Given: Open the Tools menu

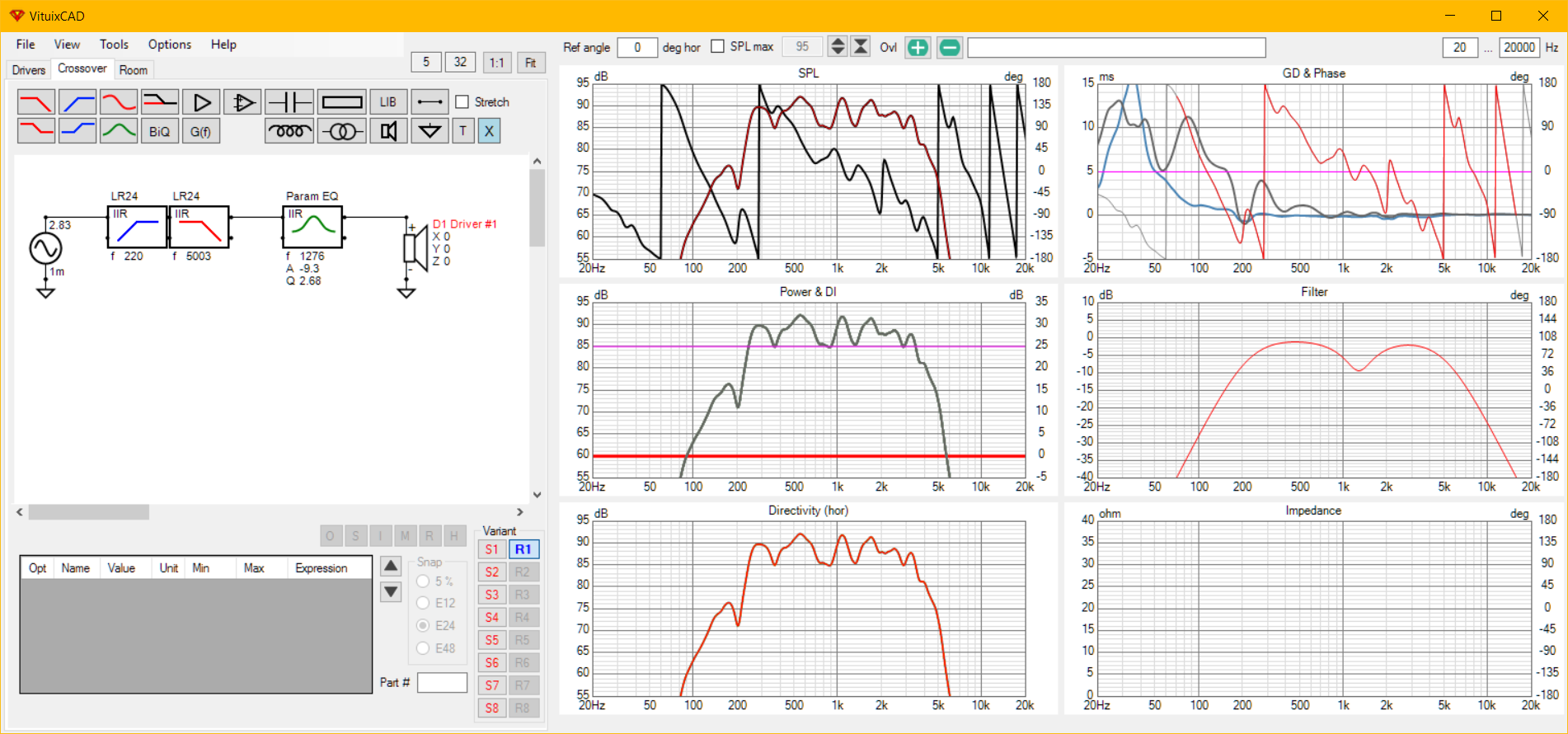Looking at the screenshot, I should (114, 45).
